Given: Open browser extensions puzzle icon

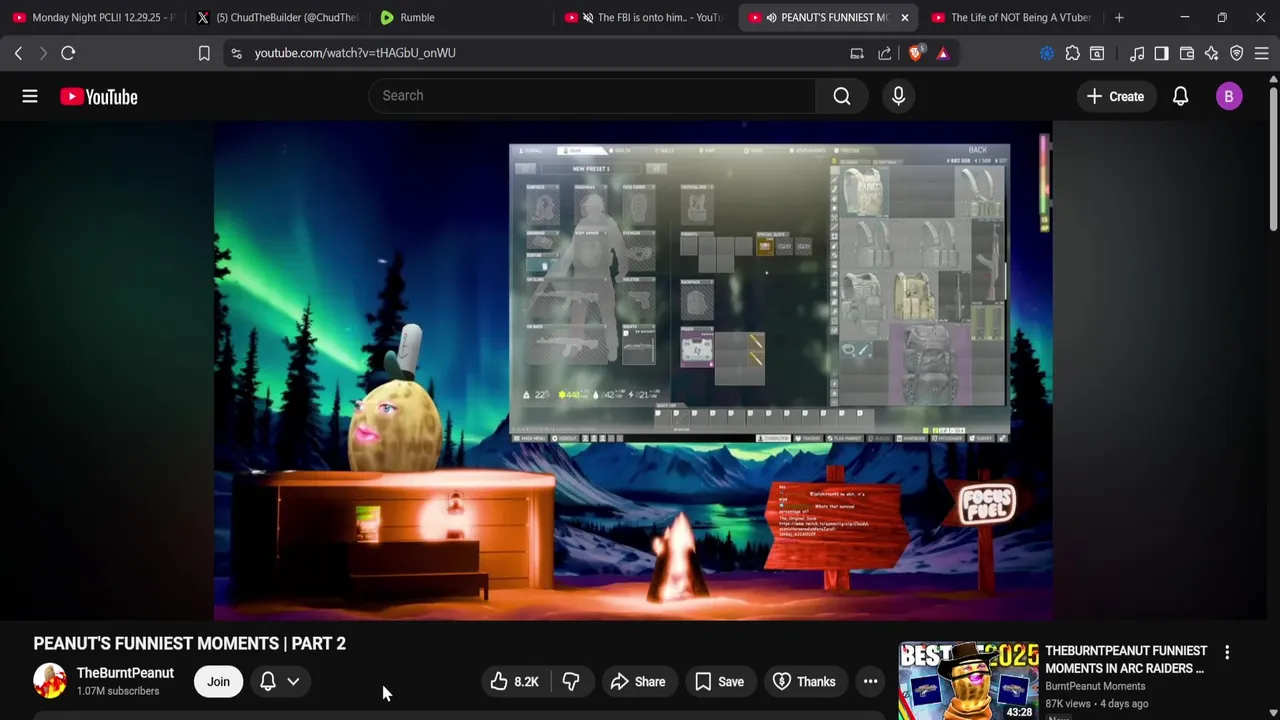Looking at the screenshot, I should pyautogui.click(x=1072, y=53).
